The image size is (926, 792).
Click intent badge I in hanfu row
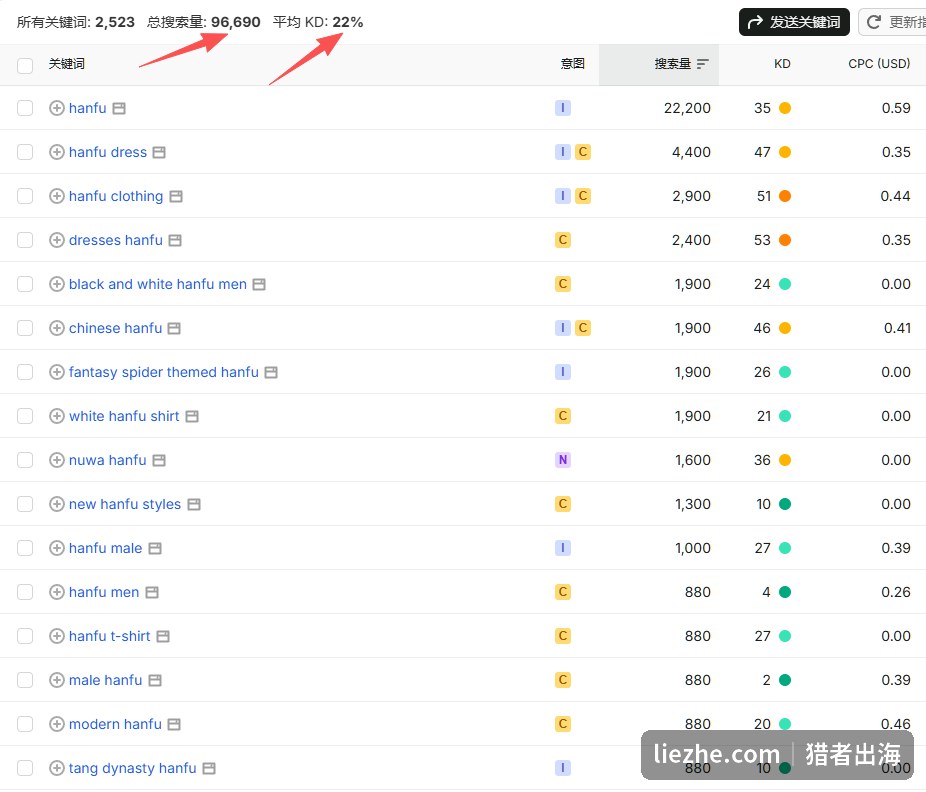(562, 108)
